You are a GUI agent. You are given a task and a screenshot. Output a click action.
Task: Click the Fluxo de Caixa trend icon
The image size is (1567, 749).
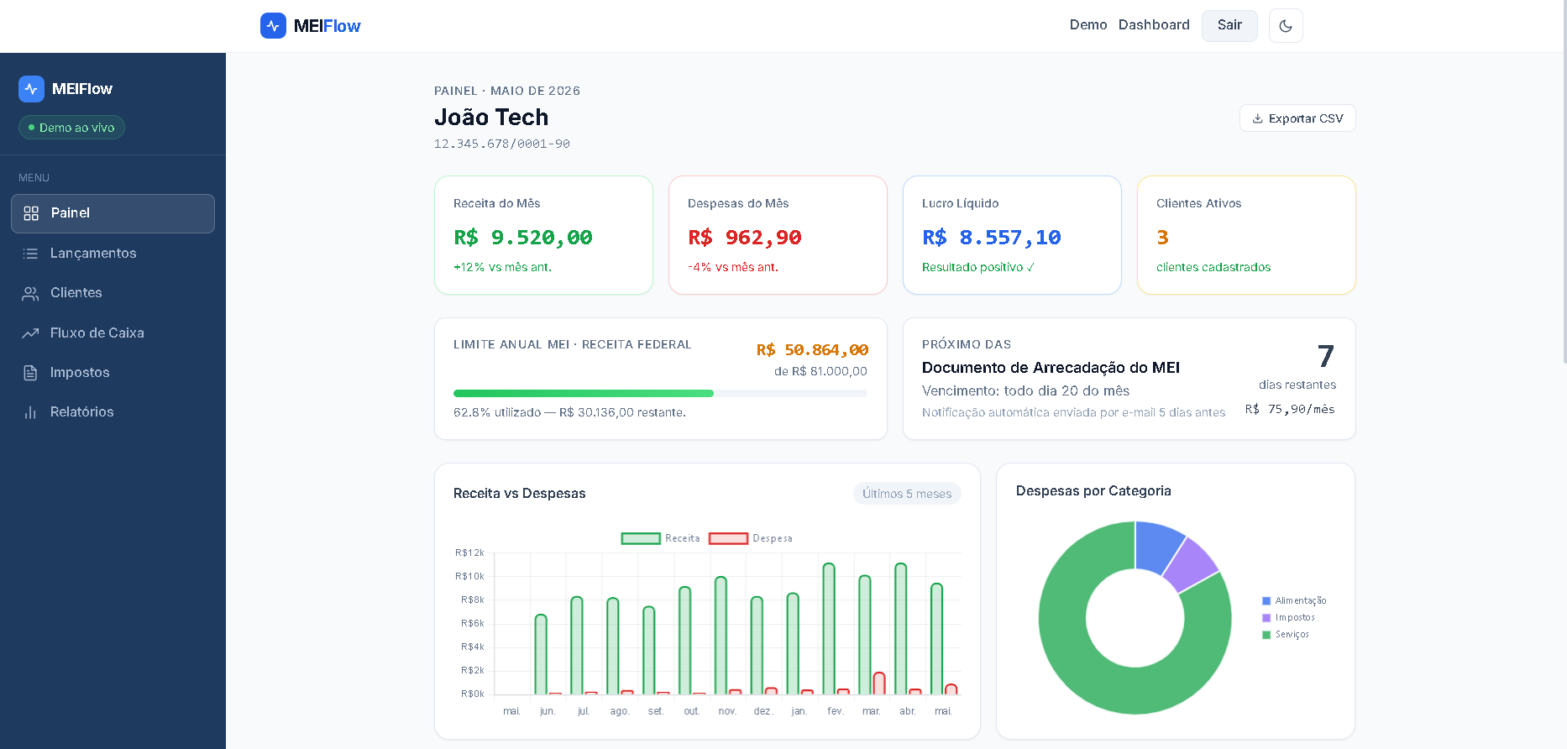coord(31,333)
